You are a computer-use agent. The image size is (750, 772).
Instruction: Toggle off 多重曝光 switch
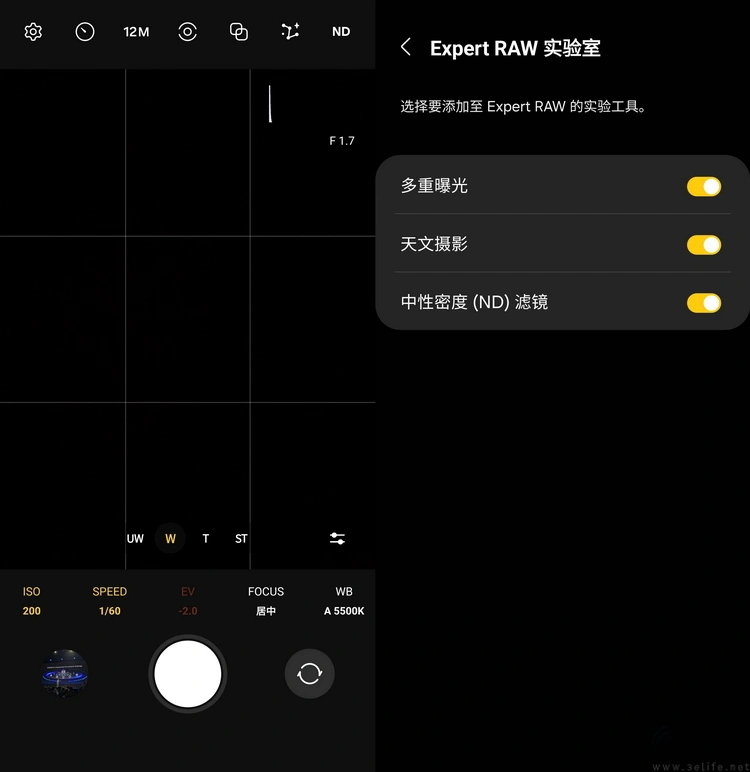click(703, 186)
